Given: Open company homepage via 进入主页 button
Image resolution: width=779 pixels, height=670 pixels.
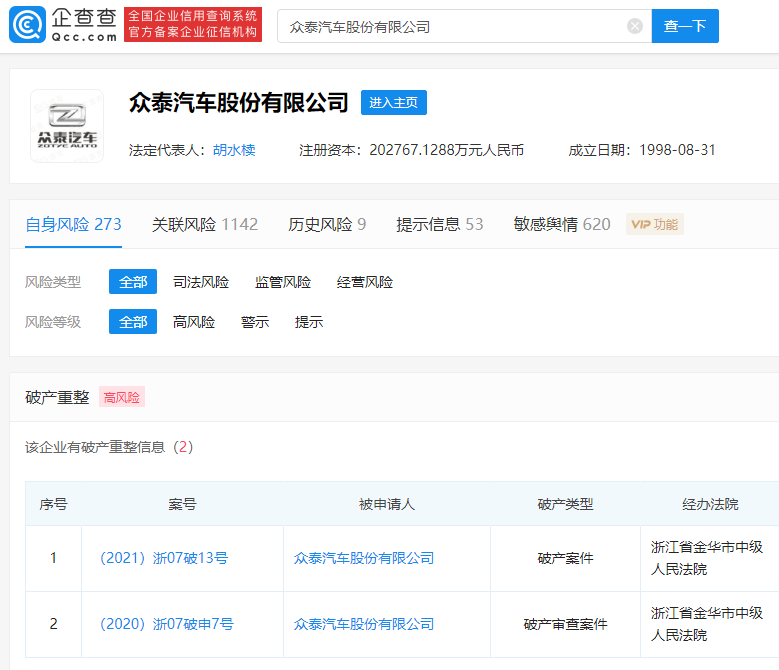Looking at the screenshot, I should pyautogui.click(x=394, y=102).
